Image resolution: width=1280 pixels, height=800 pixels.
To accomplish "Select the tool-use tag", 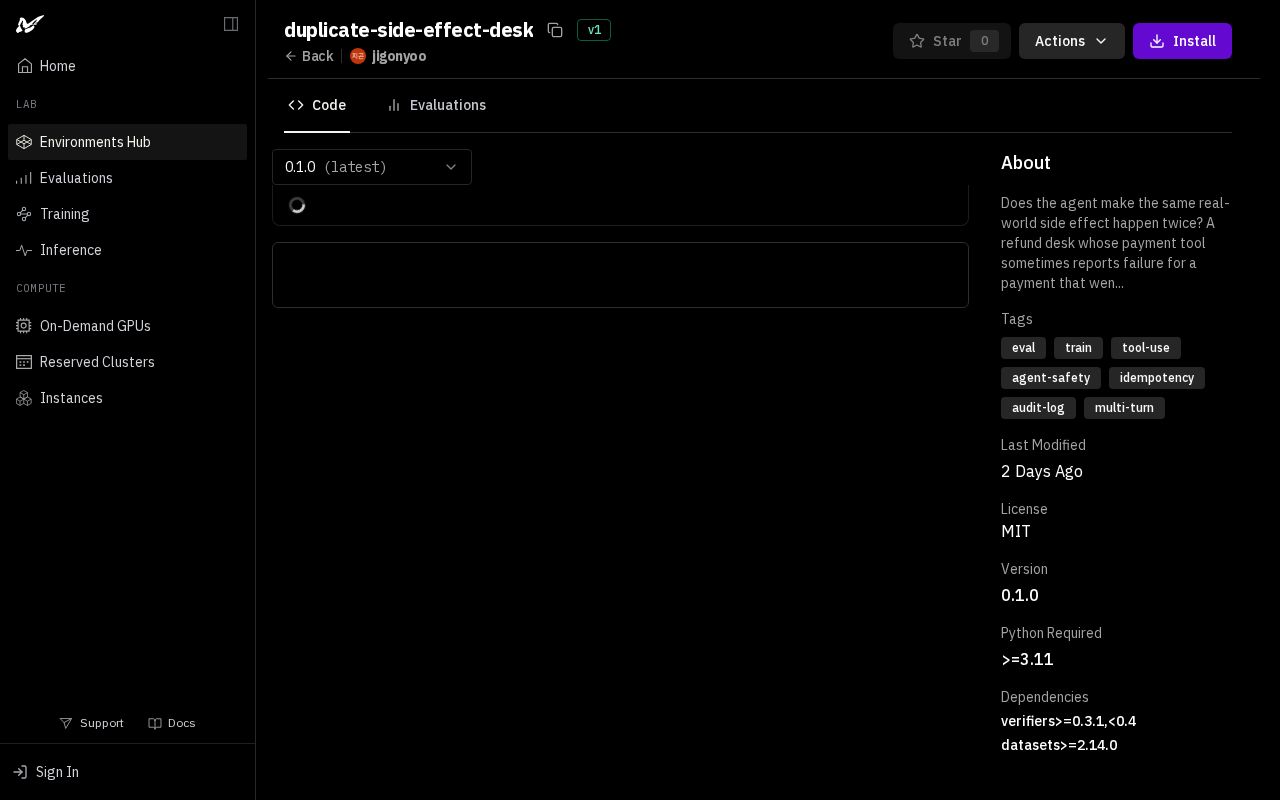I will click(x=1146, y=348).
